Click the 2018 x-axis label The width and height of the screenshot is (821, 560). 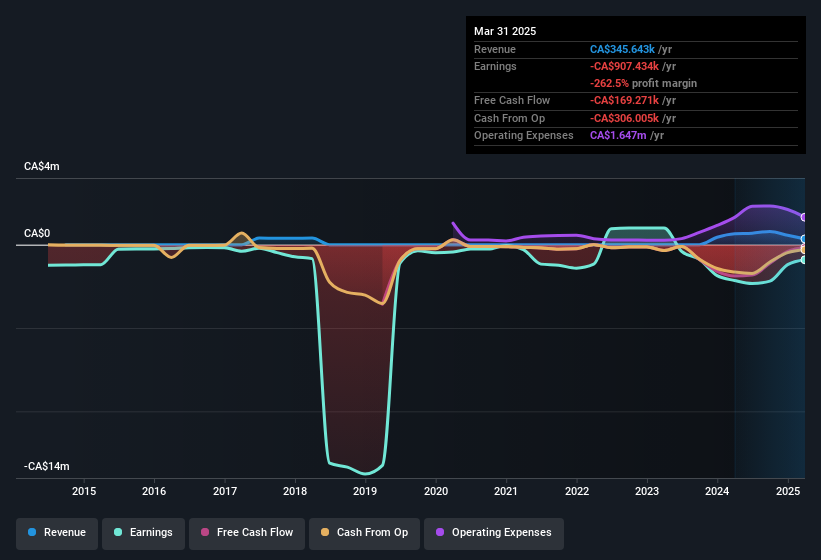[x=295, y=491]
